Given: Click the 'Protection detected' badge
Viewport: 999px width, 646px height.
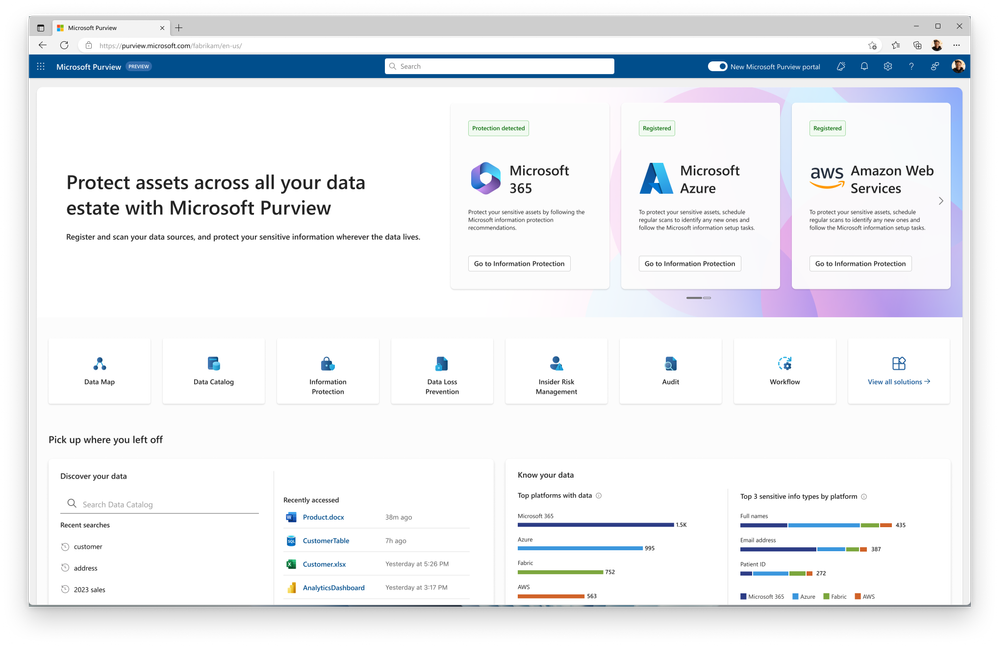Looking at the screenshot, I should (x=498, y=128).
